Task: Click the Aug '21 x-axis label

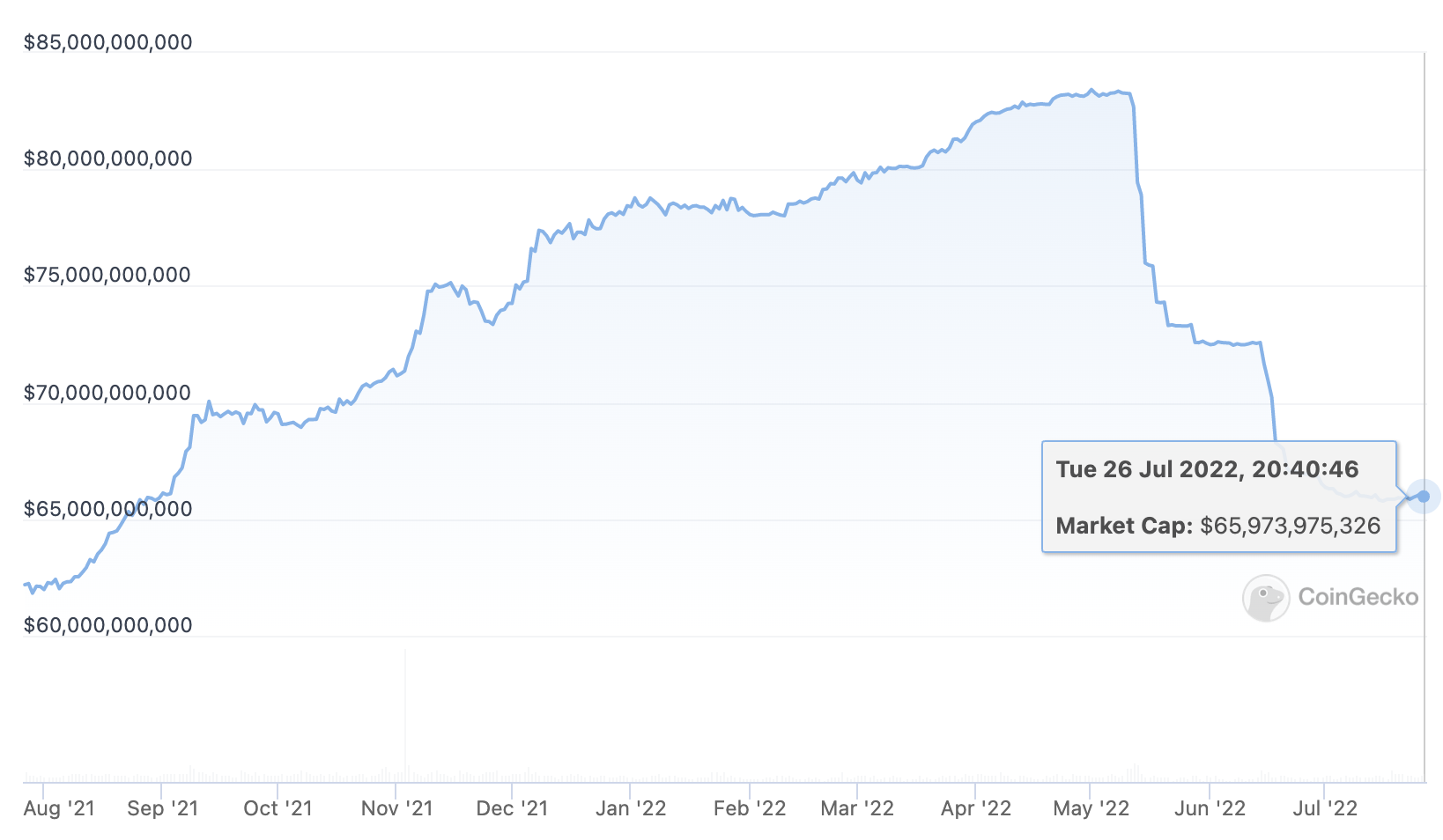Action: [59, 808]
